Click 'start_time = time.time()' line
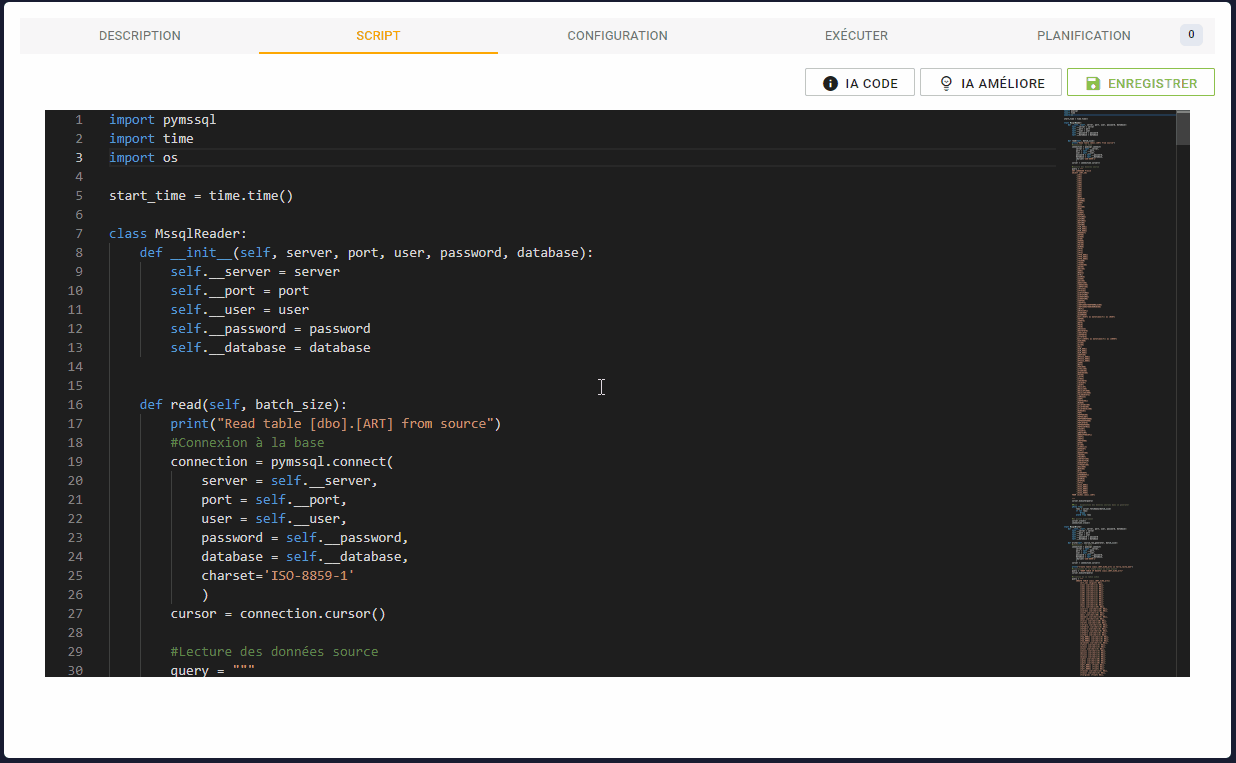The width and height of the screenshot is (1236, 763). click(201, 195)
